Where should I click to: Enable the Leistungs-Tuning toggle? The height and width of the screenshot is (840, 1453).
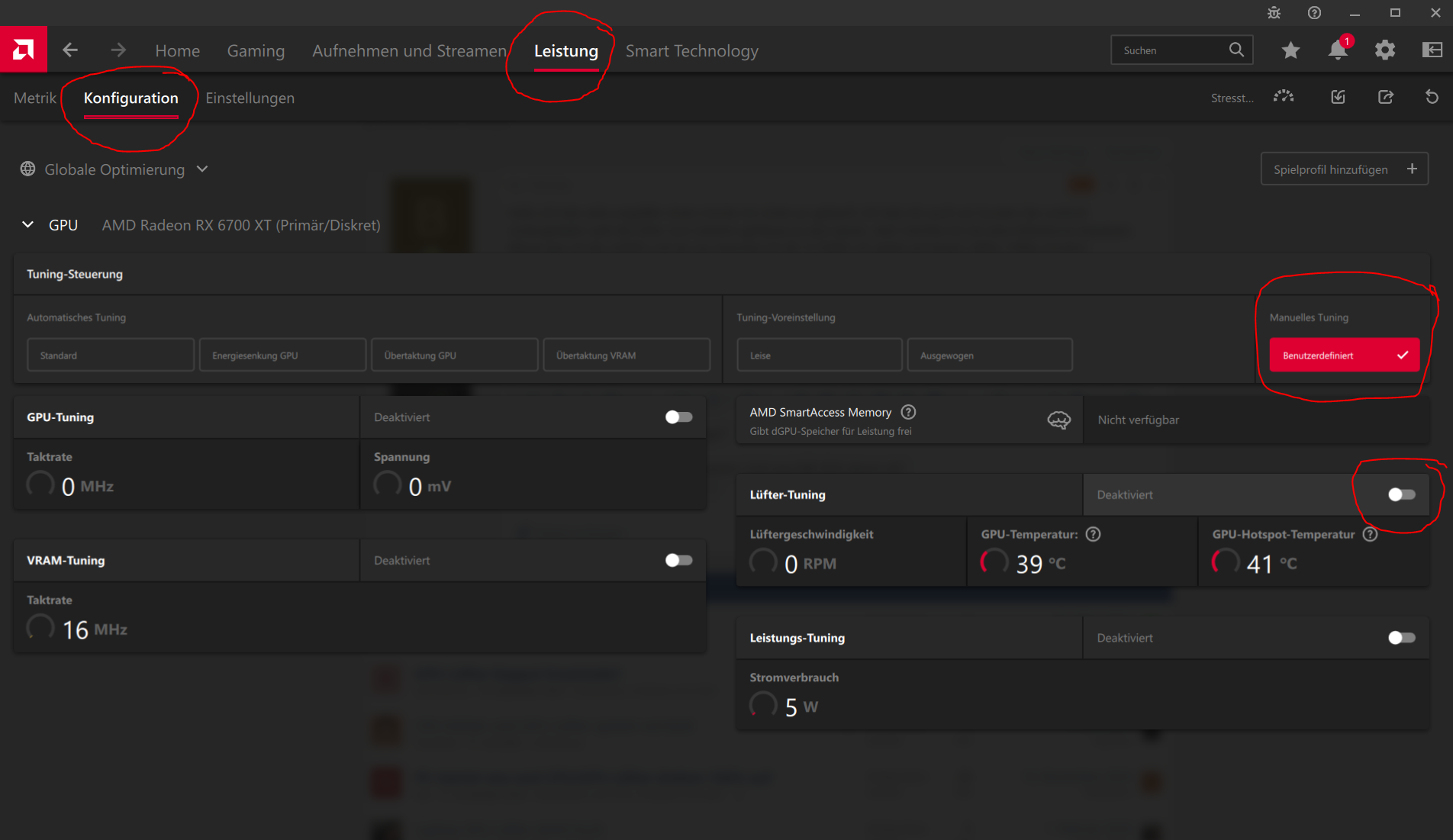[x=1401, y=638]
